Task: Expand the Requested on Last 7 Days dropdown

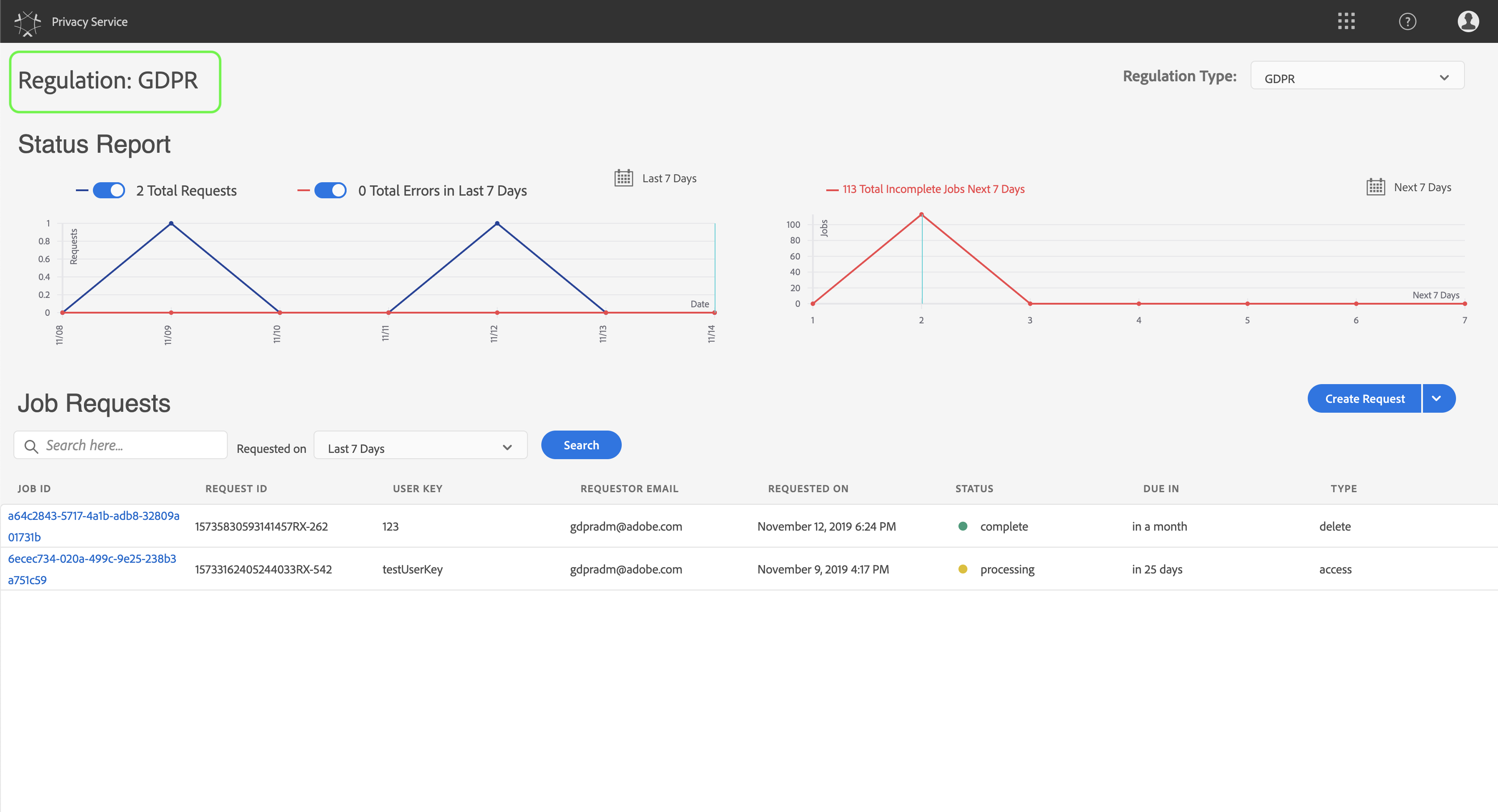Action: [x=420, y=448]
